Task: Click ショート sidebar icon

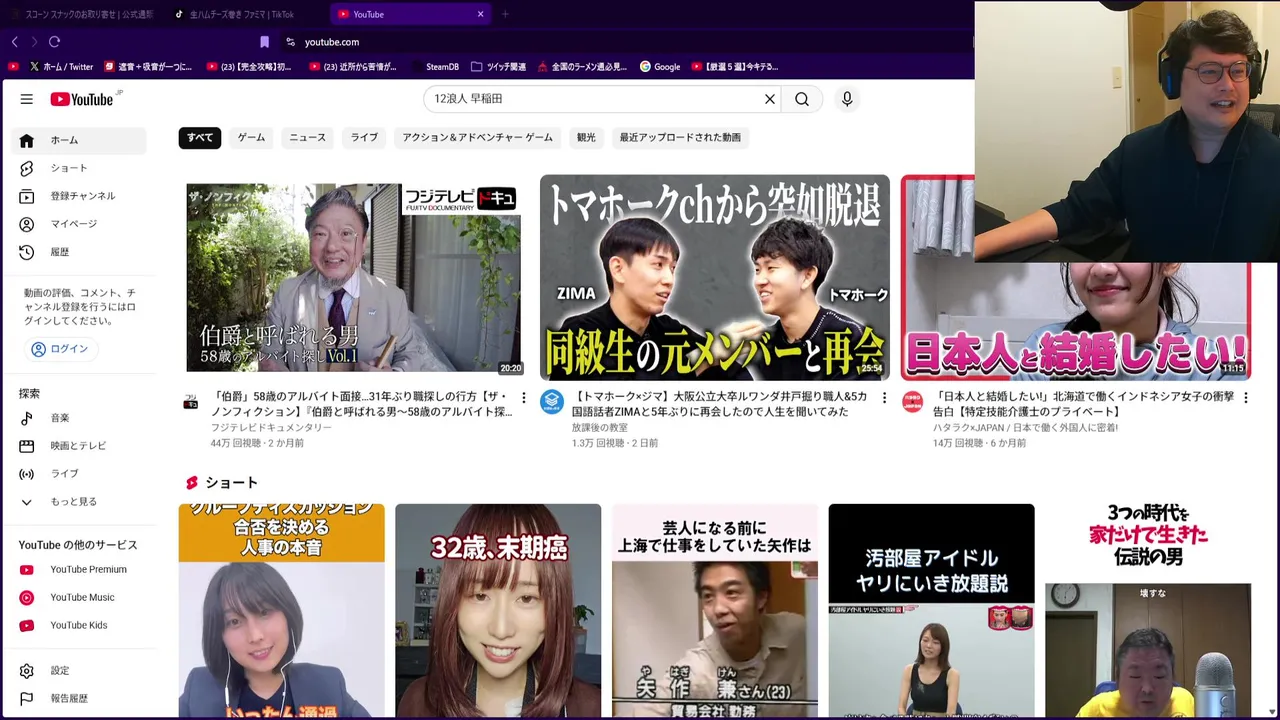Action: 27,168
